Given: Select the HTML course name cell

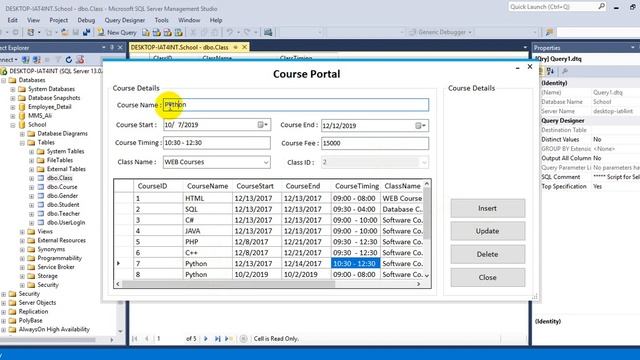Looking at the screenshot, I should tap(207, 198).
